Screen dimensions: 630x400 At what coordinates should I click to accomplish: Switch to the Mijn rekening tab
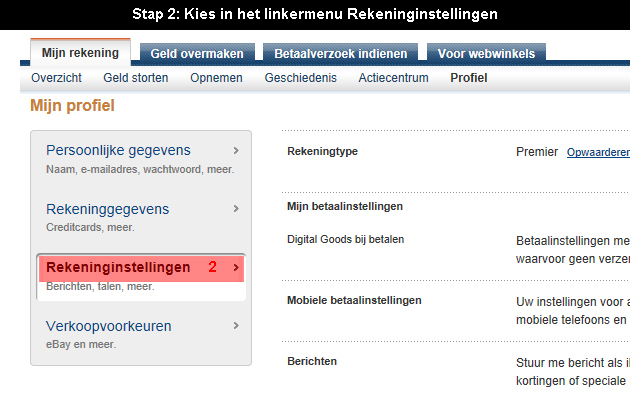pos(80,53)
